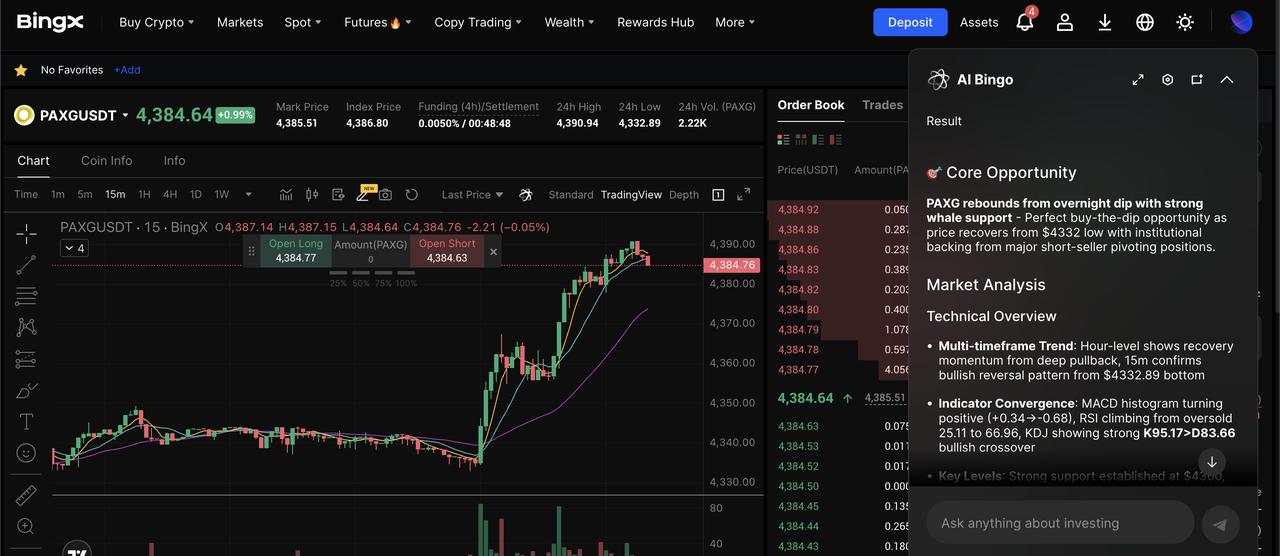The height and width of the screenshot is (556, 1280).
Task: Switch chart to Depth view
Action: [684, 195]
